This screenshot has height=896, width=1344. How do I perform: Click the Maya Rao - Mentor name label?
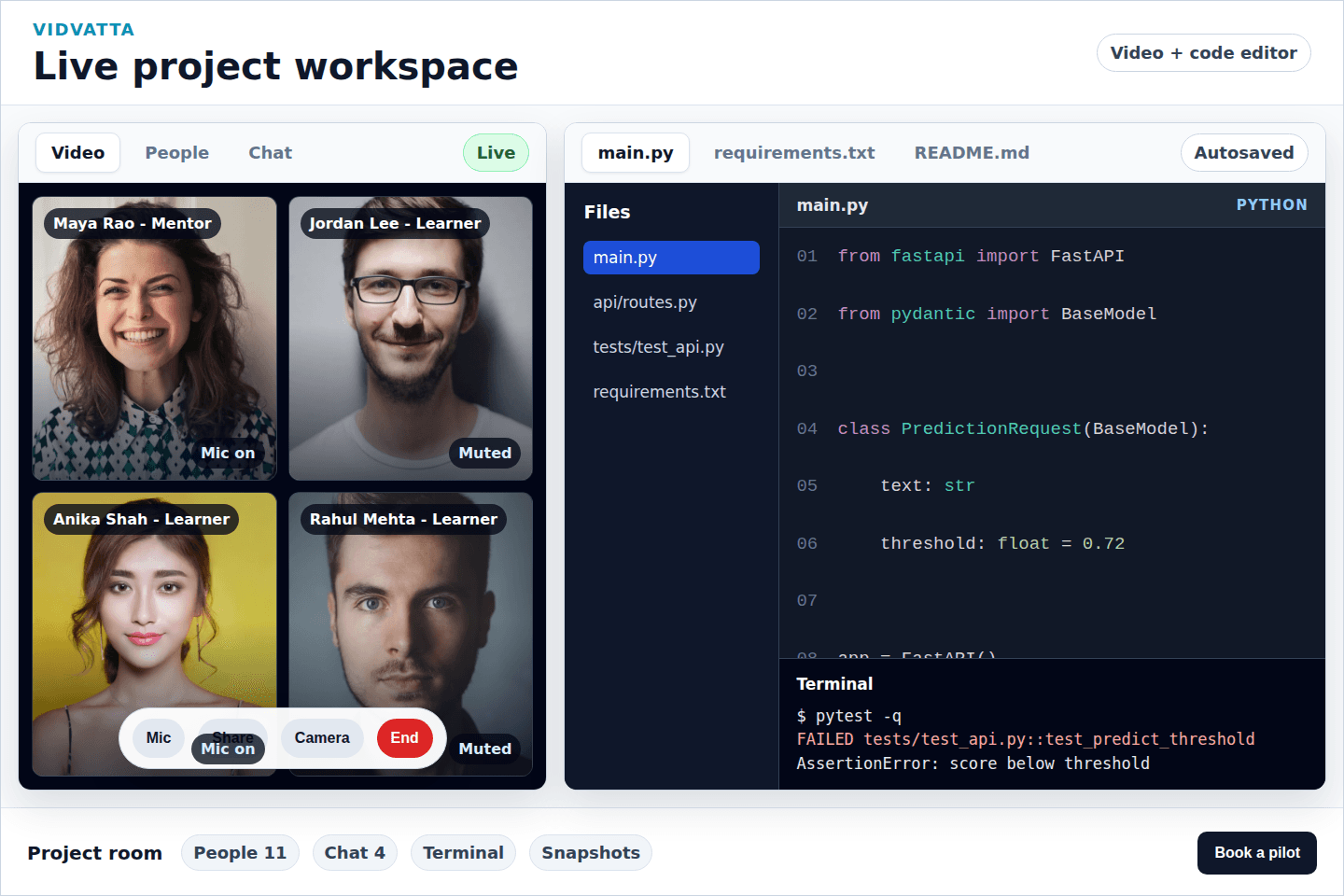coord(132,223)
